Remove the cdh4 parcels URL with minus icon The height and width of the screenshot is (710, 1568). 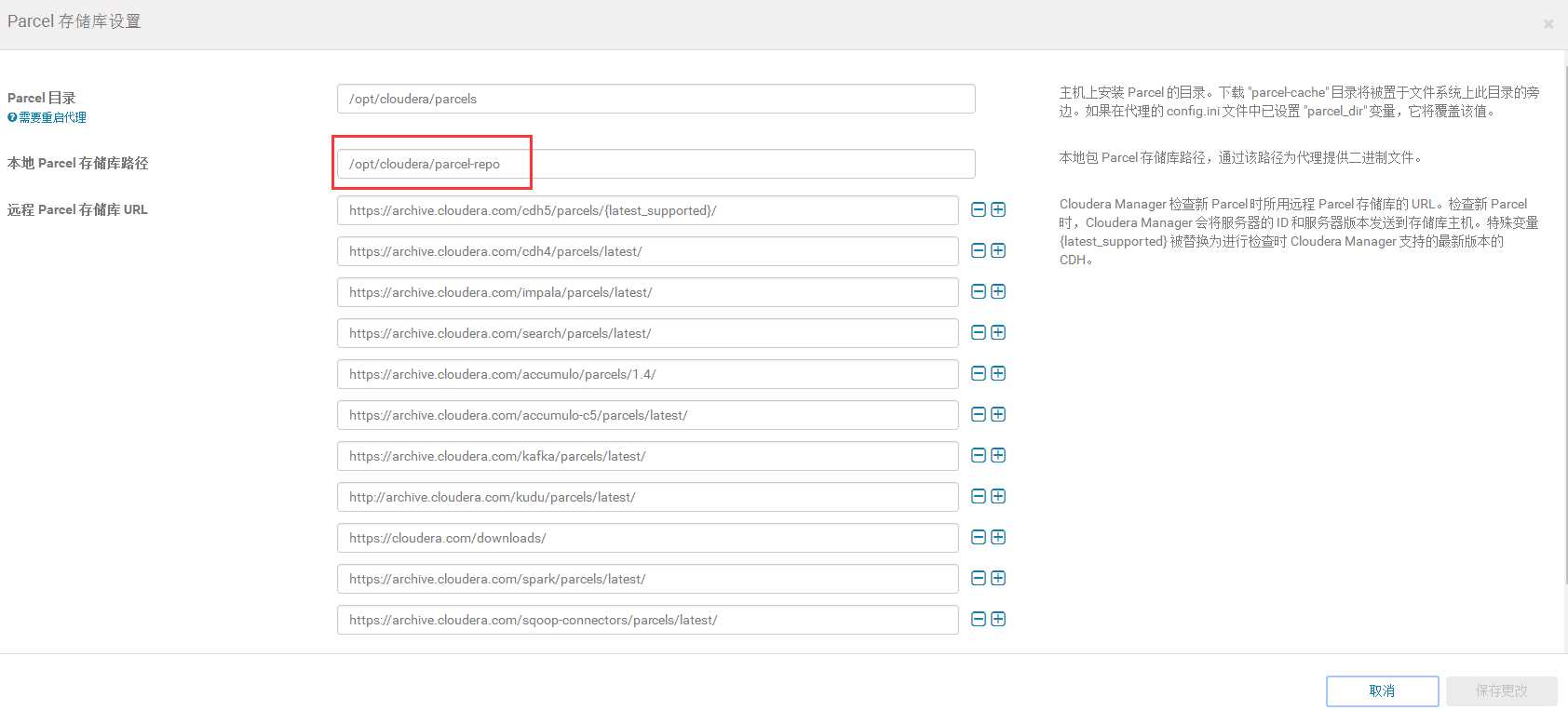(979, 251)
